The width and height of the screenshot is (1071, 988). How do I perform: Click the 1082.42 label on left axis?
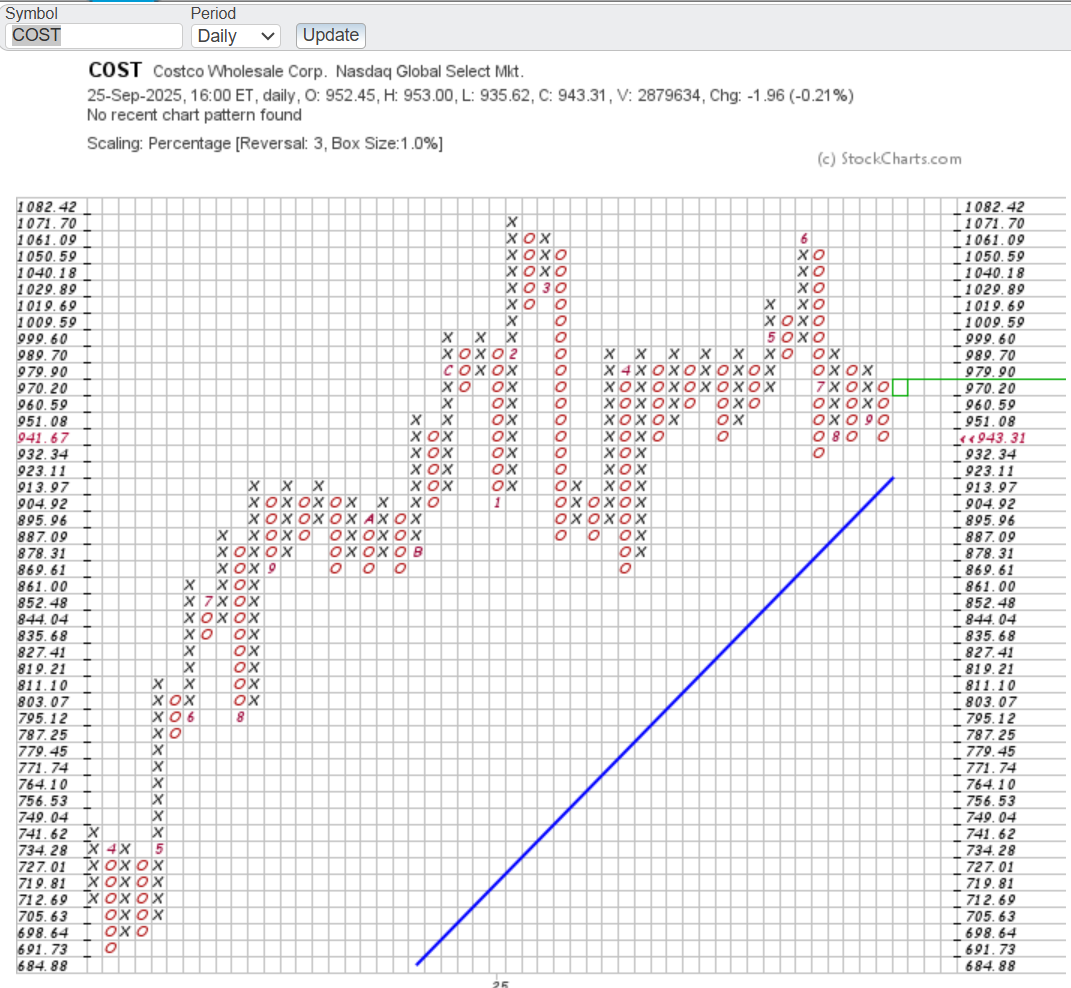pos(47,207)
